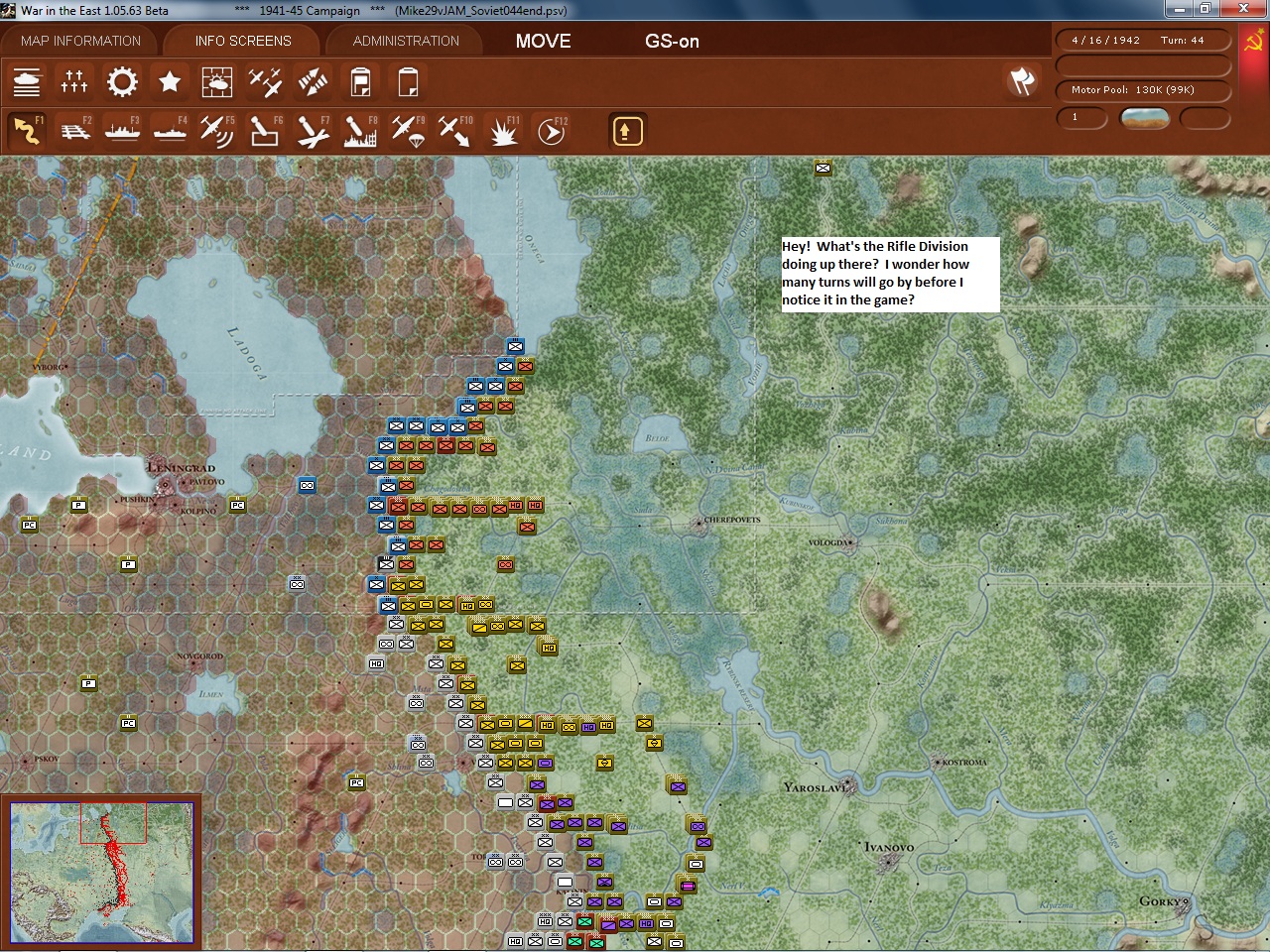
Task: Select F6 bomb unit mode
Action: [x=265, y=130]
